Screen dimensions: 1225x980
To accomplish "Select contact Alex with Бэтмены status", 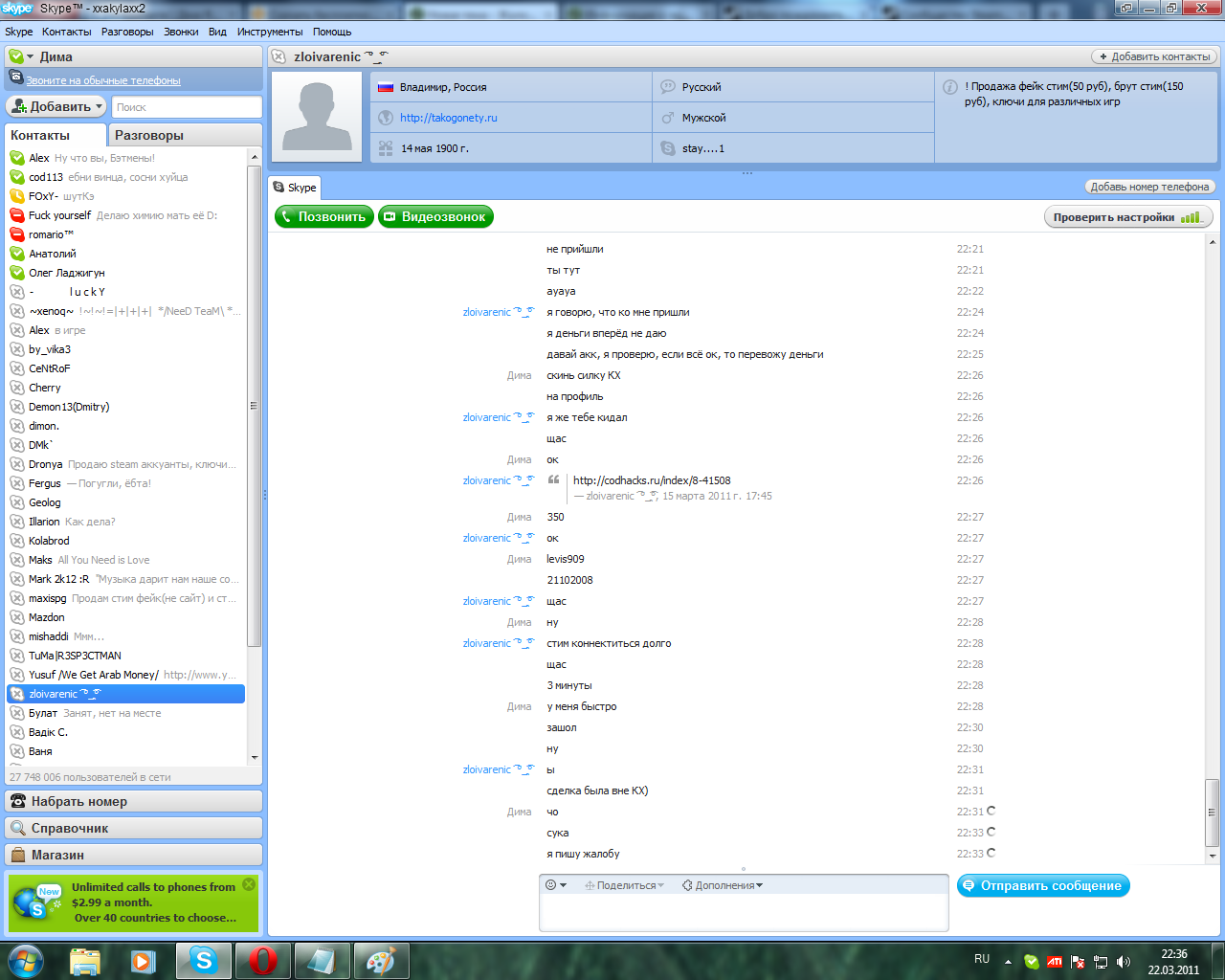I will coord(125,158).
